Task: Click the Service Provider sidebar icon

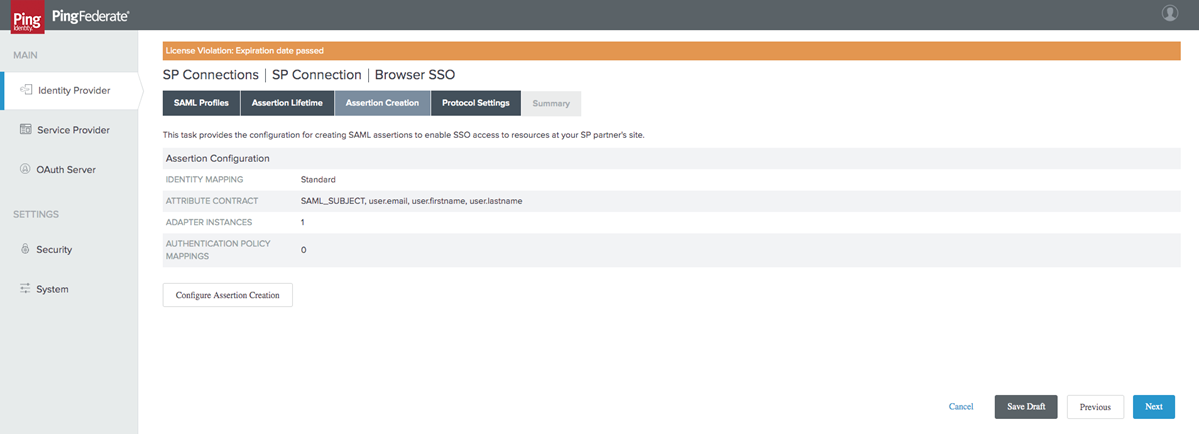Action: tap(25, 130)
